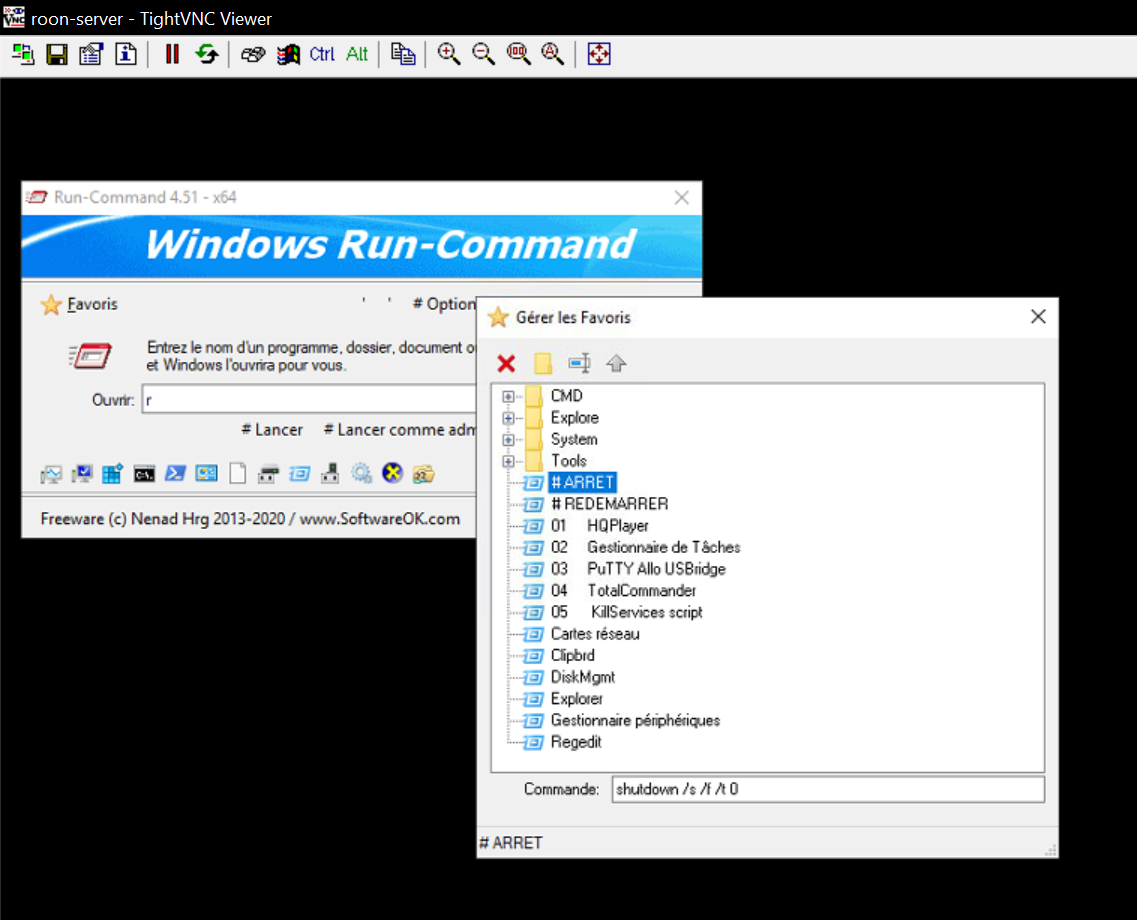
Task: Click the disk drive icon next to blank page
Action: [x=268, y=474]
